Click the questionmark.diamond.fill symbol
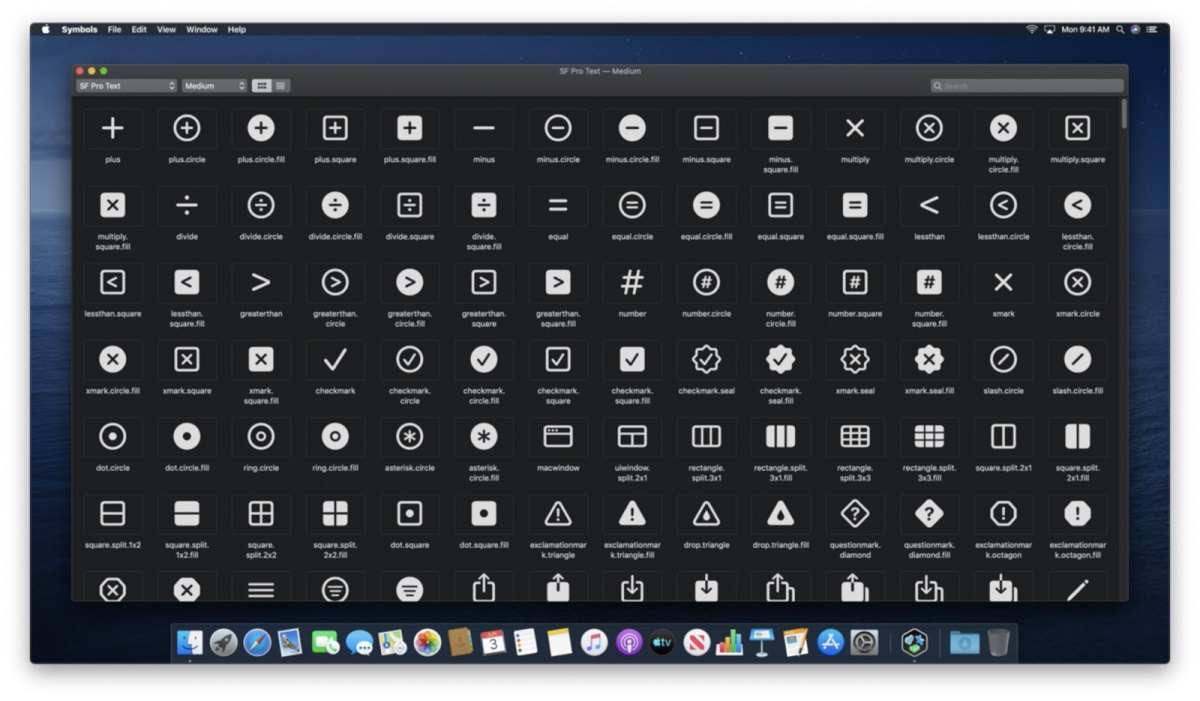 point(929,514)
